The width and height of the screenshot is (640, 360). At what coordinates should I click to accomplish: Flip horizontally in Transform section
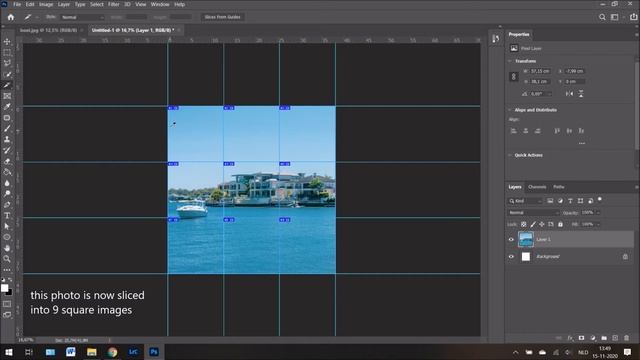pyautogui.click(x=569, y=94)
